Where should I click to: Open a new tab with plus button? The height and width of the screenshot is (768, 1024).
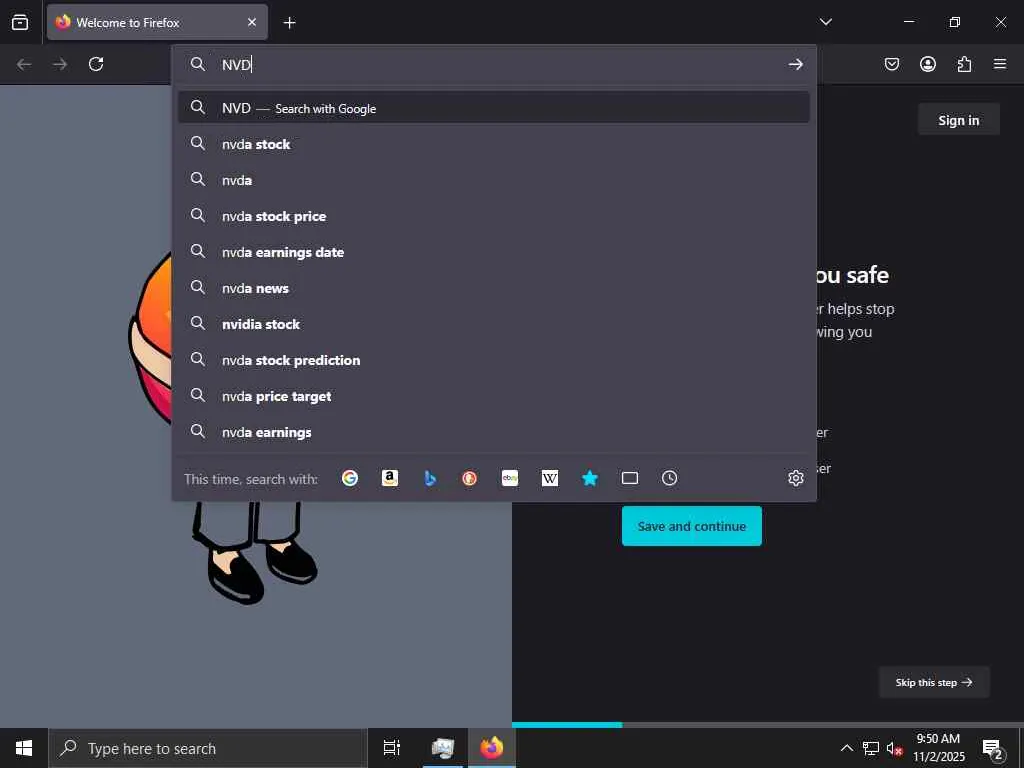pyautogui.click(x=289, y=23)
